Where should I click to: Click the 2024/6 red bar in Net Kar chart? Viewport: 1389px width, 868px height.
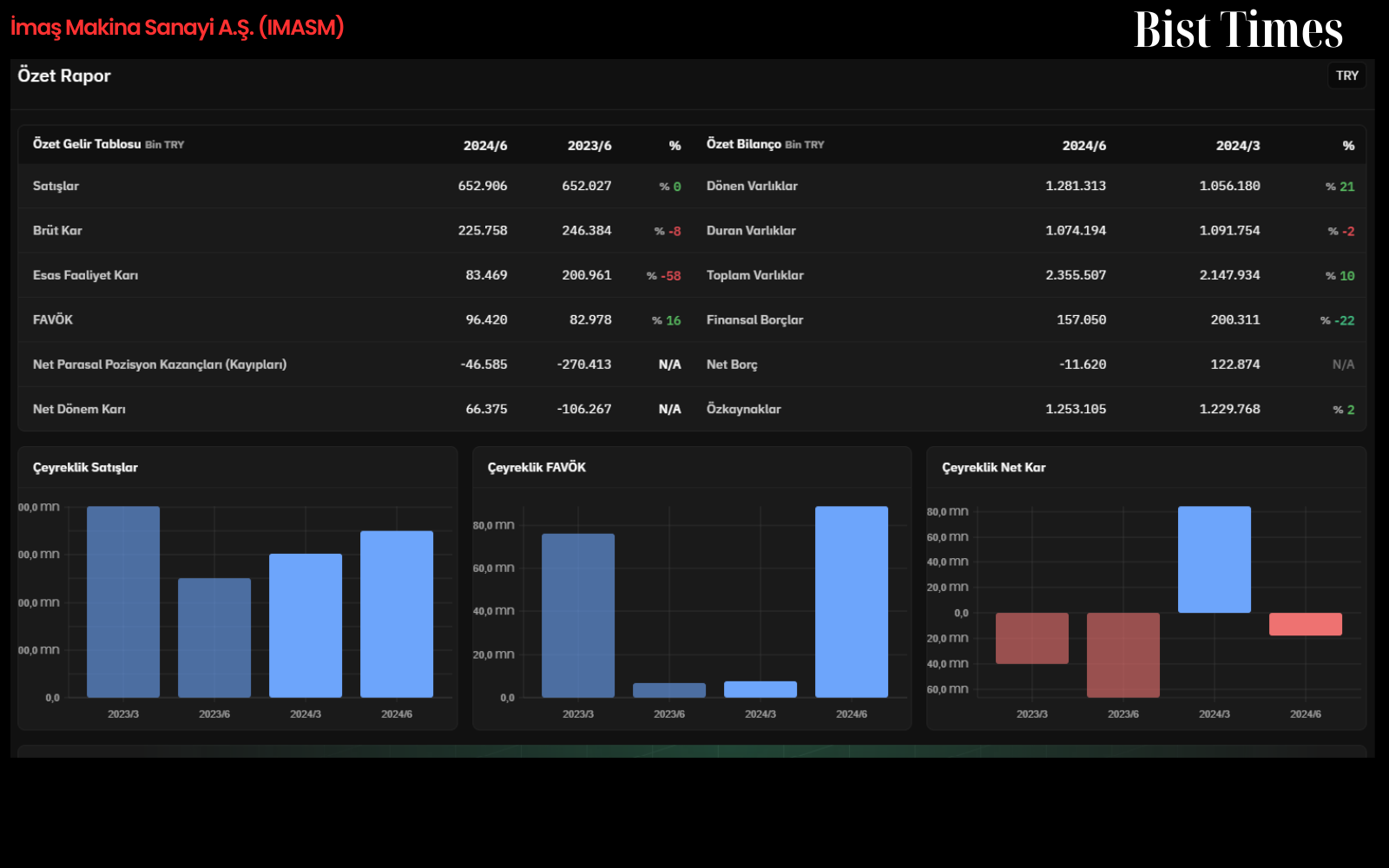pyautogui.click(x=1306, y=624)
